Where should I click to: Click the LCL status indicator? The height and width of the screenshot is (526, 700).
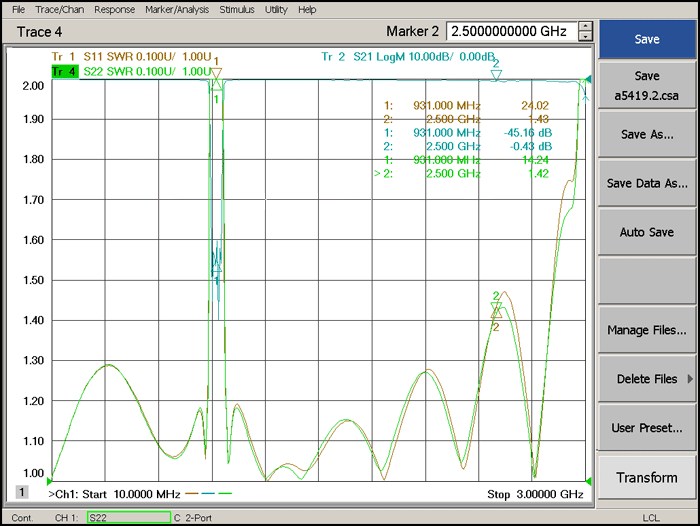tap(651, 518)
